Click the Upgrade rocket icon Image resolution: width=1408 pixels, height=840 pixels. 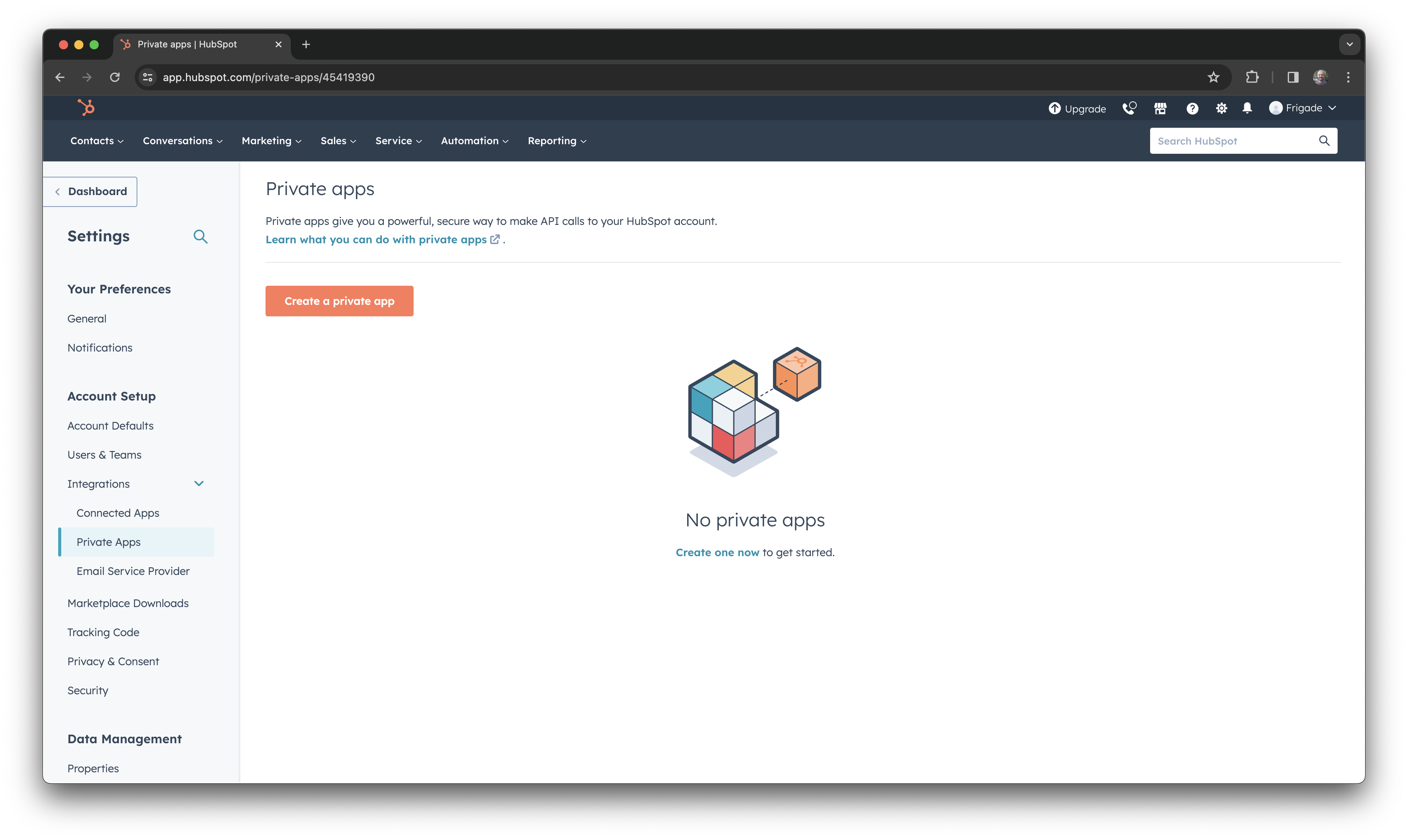pyautogui.click(x=1054, y=108)
